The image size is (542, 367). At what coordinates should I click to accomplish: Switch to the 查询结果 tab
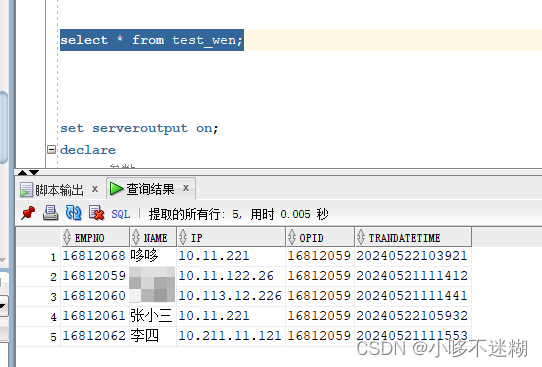150,189
